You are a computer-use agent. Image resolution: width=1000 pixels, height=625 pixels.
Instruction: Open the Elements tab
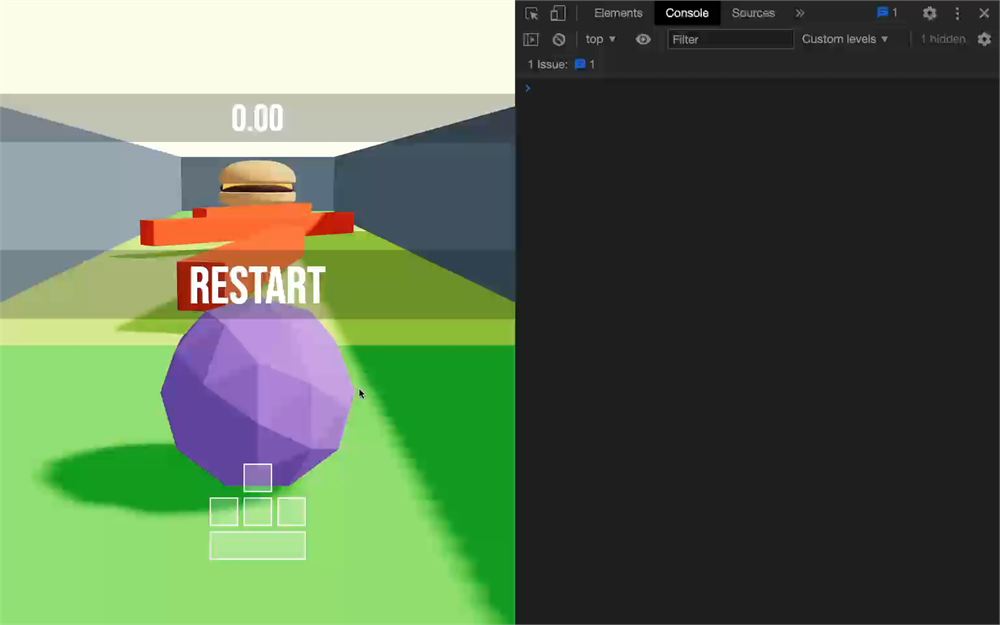(618, 13)
